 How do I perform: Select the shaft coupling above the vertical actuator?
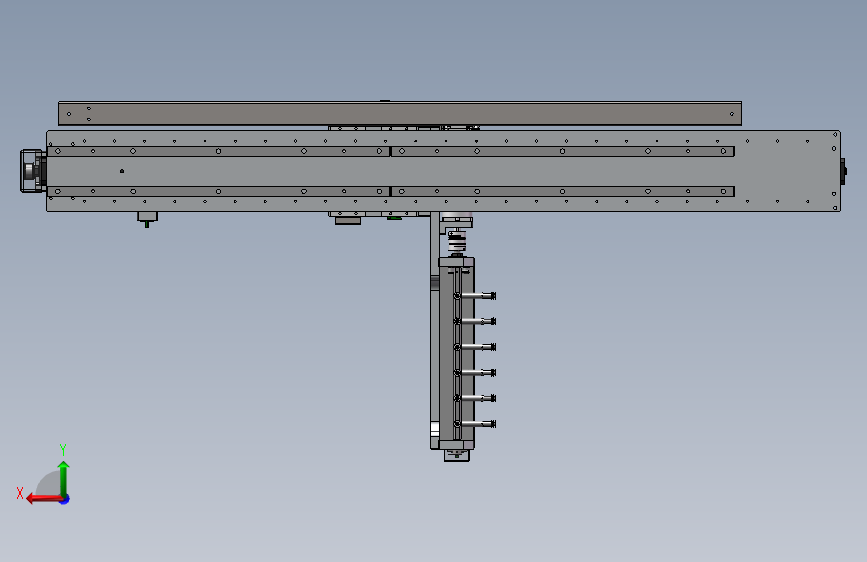(457, 242)
